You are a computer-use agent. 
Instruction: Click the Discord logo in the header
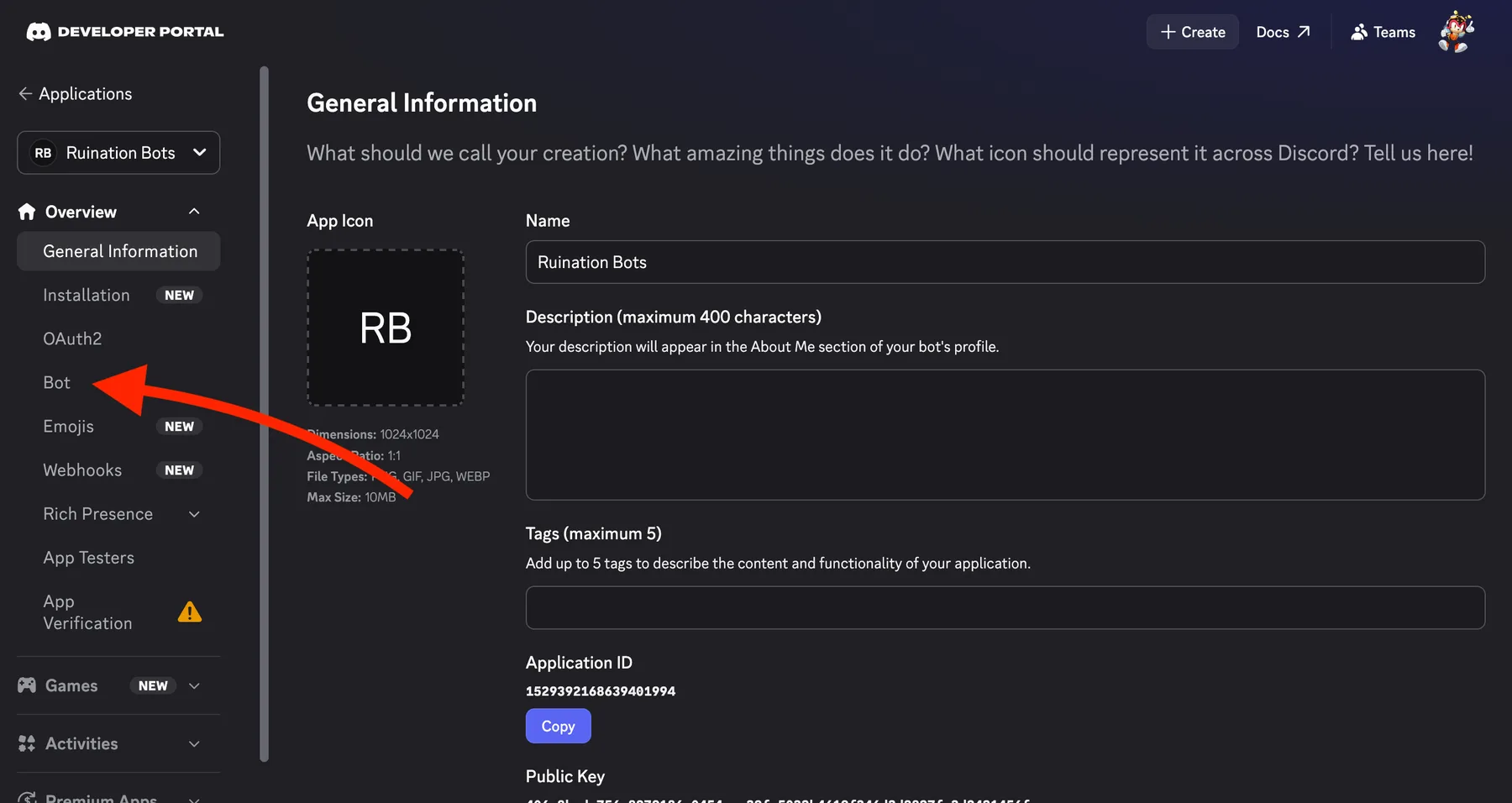tap(39, 32)
